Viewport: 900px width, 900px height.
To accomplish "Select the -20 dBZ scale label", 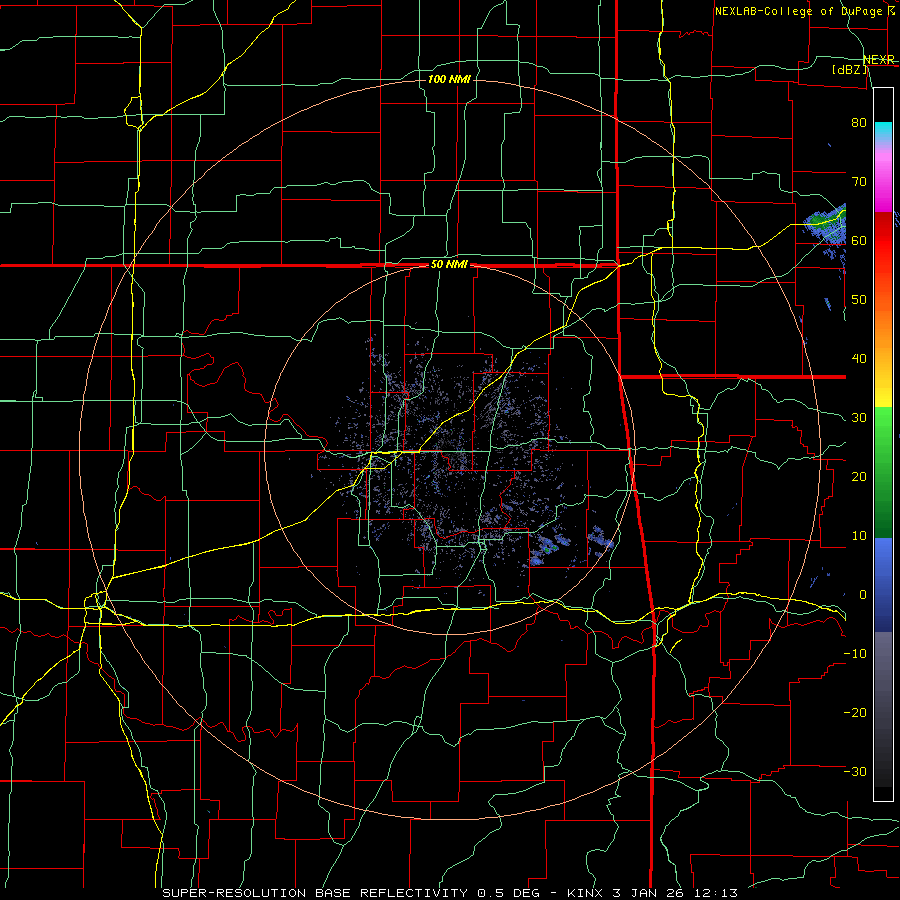I will tap(855, 713).
